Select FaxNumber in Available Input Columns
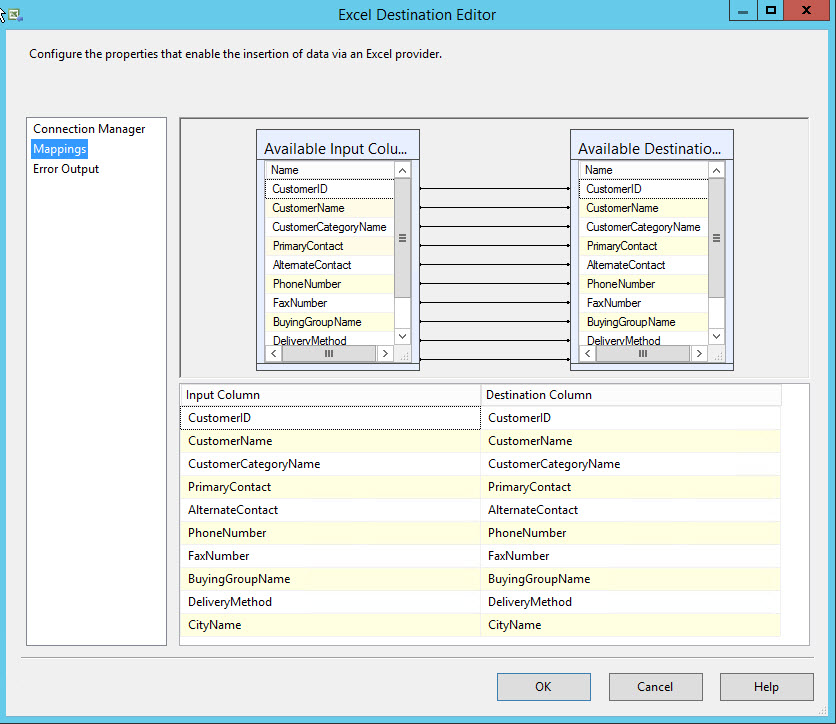The image size is (836, 724). coord(329,303)
